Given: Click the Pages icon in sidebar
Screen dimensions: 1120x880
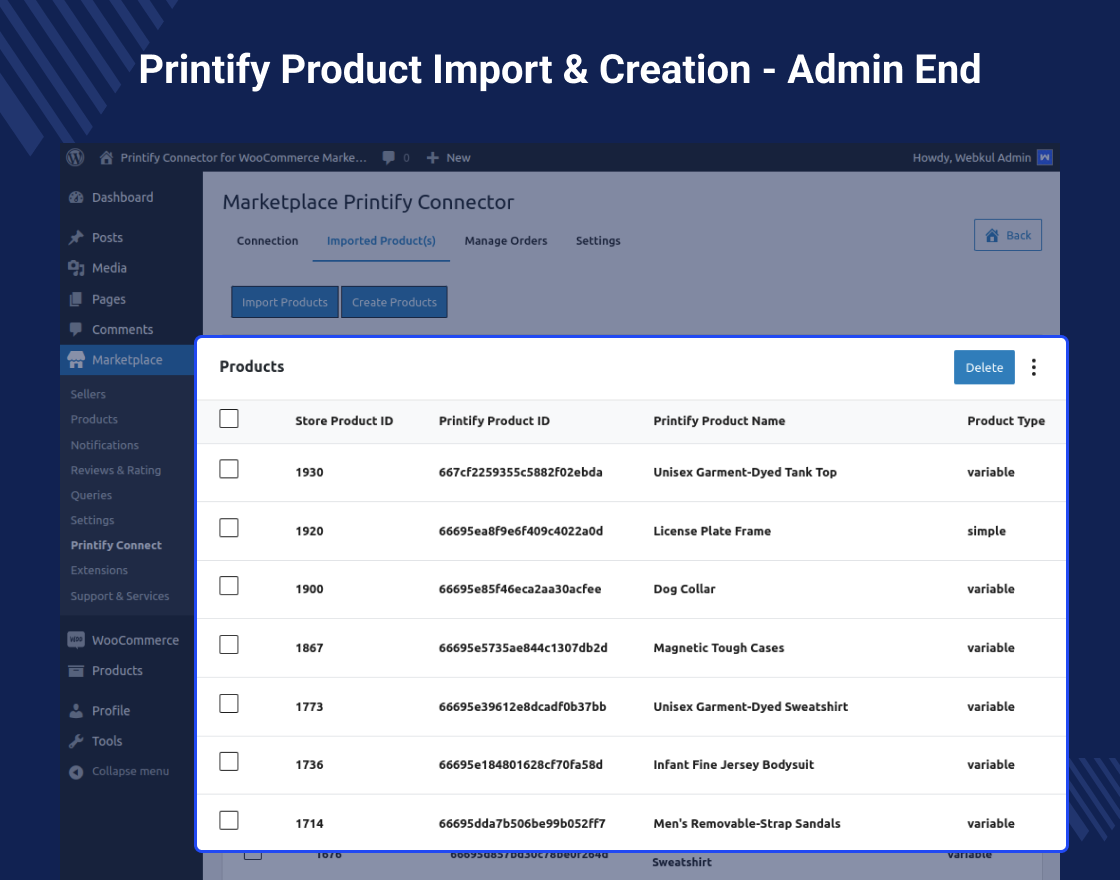Looking at the screenshot, I should tap(76, 299).
